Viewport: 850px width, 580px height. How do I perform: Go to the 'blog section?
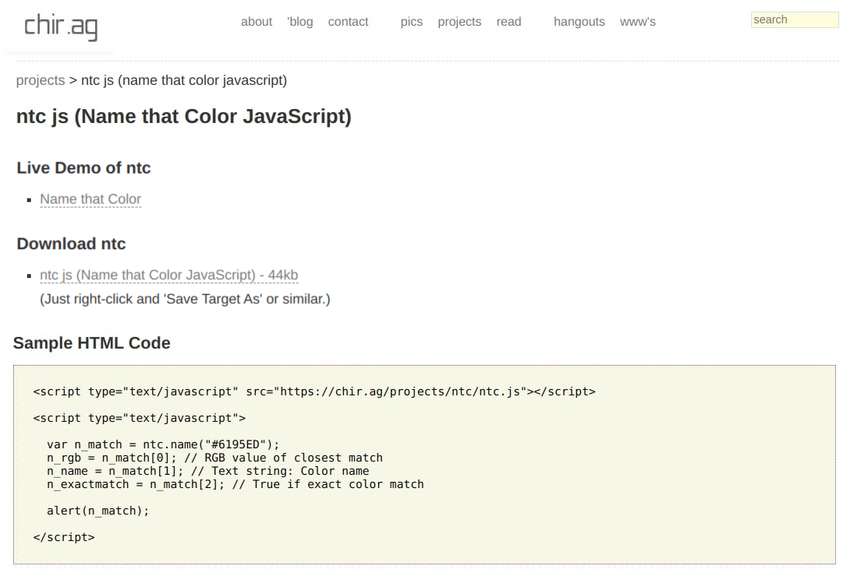tap(300, 22)
